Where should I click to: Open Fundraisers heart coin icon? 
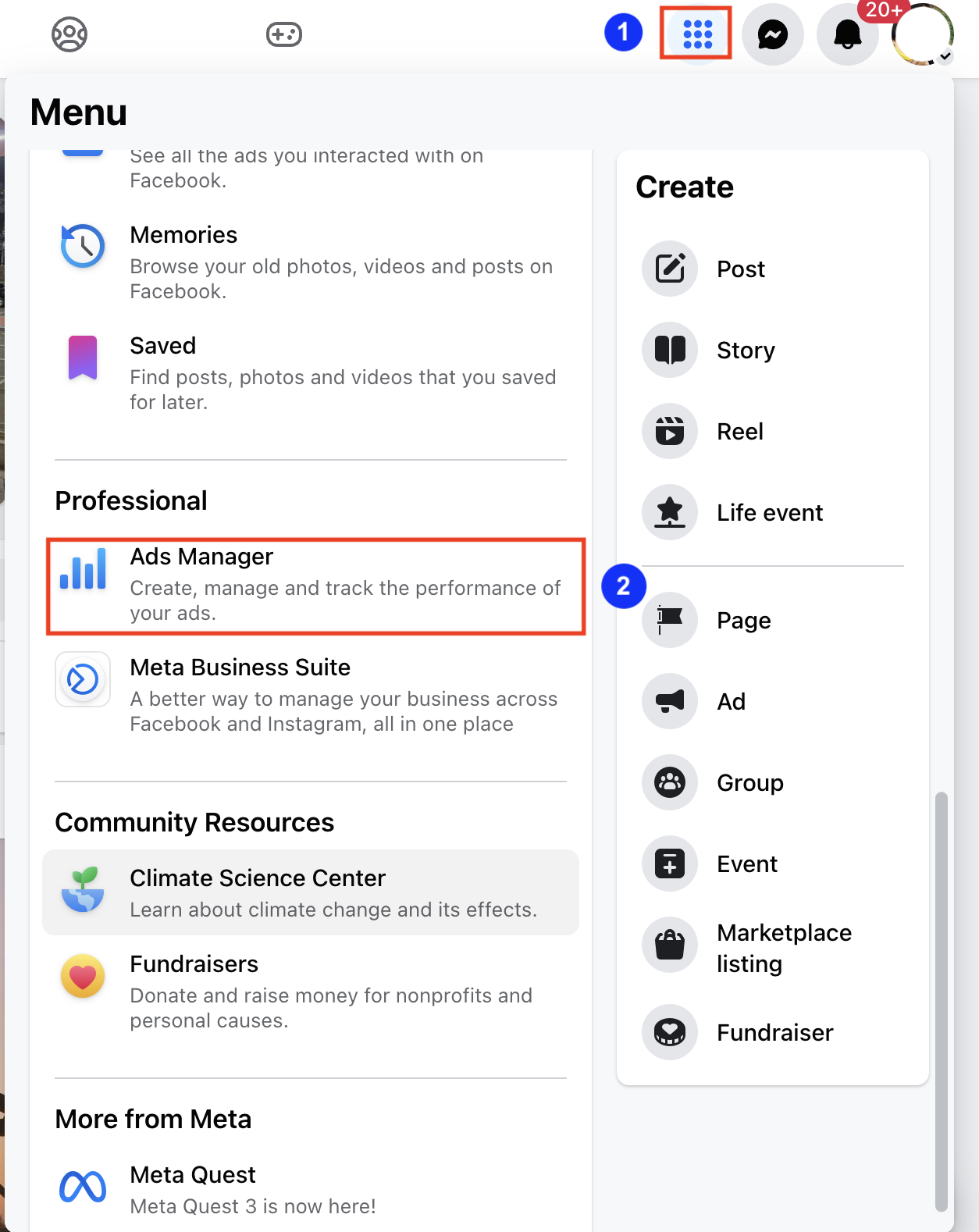83,976
